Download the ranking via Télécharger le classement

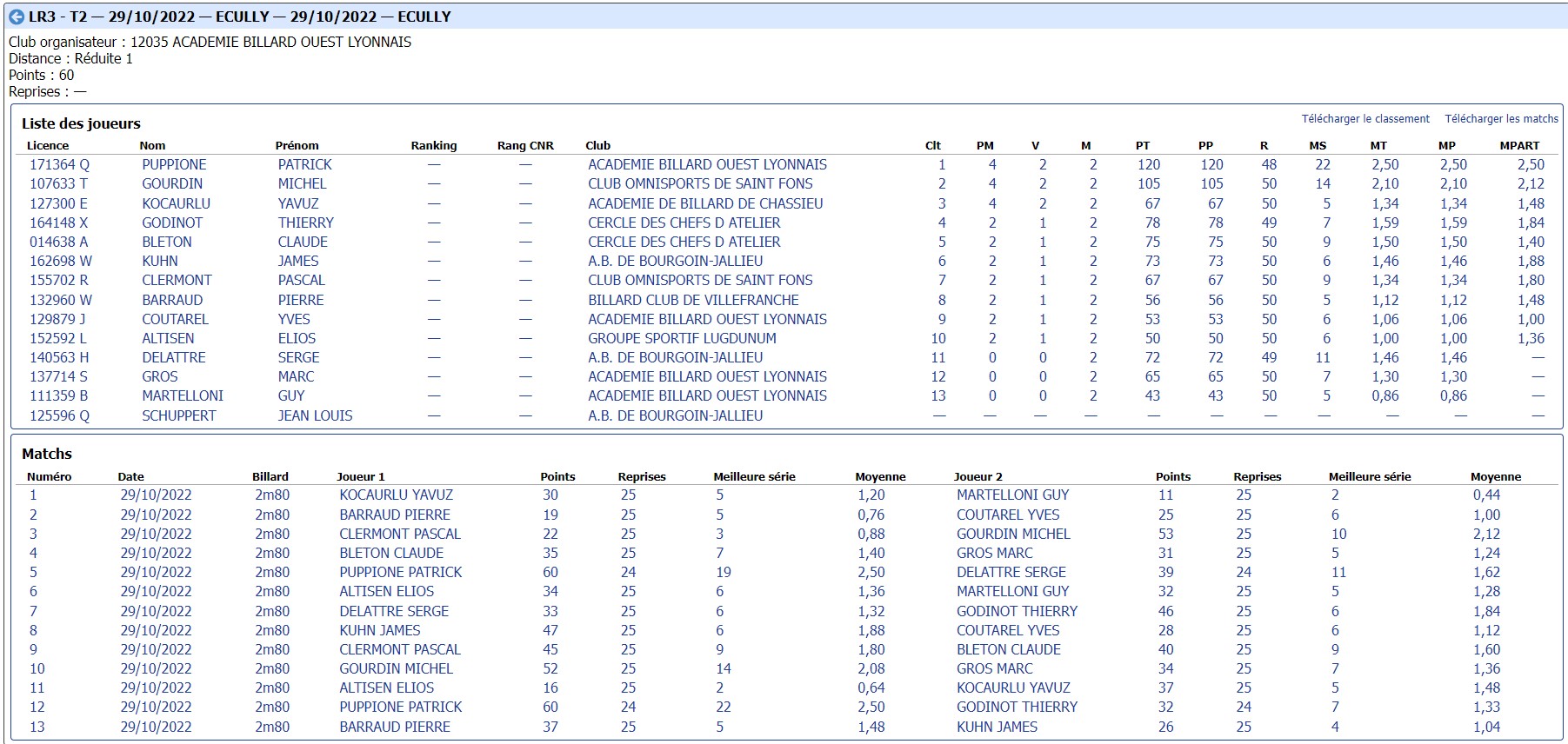(1364, 119)
